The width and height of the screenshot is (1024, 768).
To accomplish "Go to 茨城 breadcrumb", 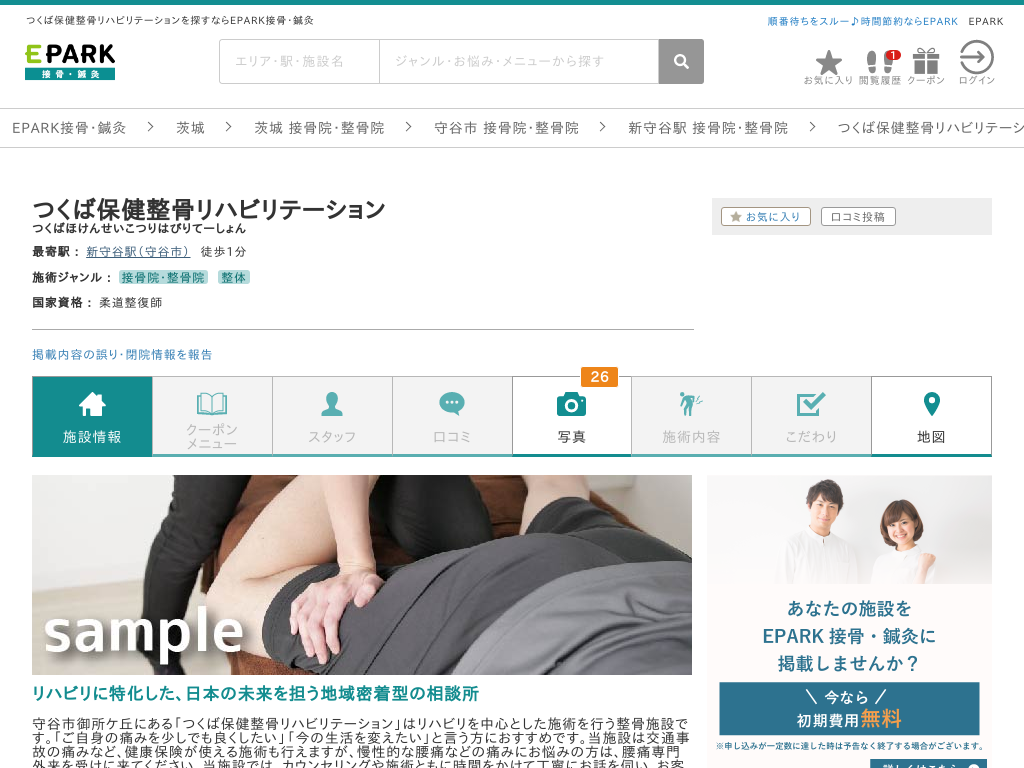I will pos(191,128).
